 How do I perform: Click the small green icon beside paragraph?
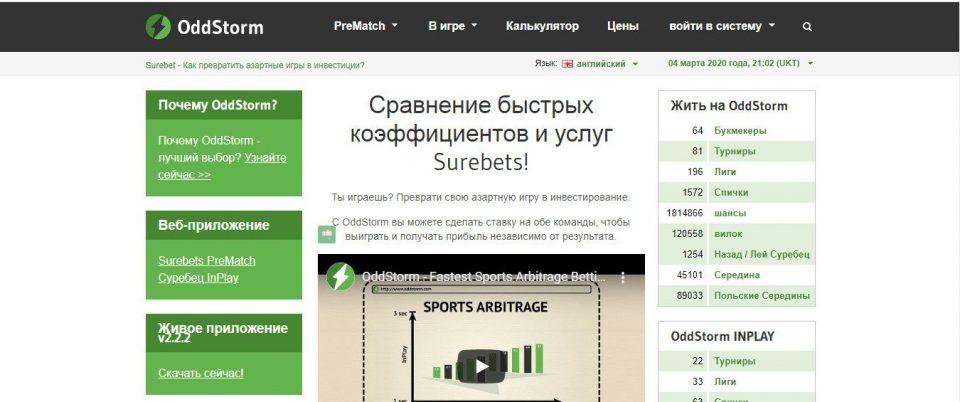click(x=326, y=234)
